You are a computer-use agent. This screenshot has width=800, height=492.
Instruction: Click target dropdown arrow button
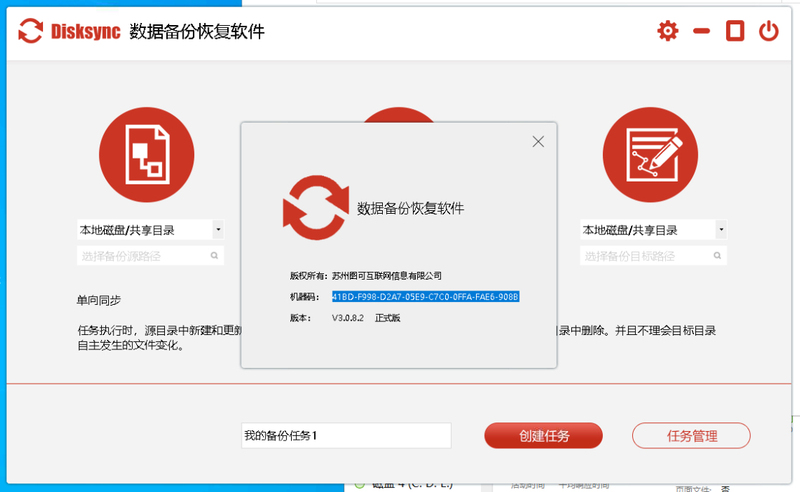click(x=721, y=230)
